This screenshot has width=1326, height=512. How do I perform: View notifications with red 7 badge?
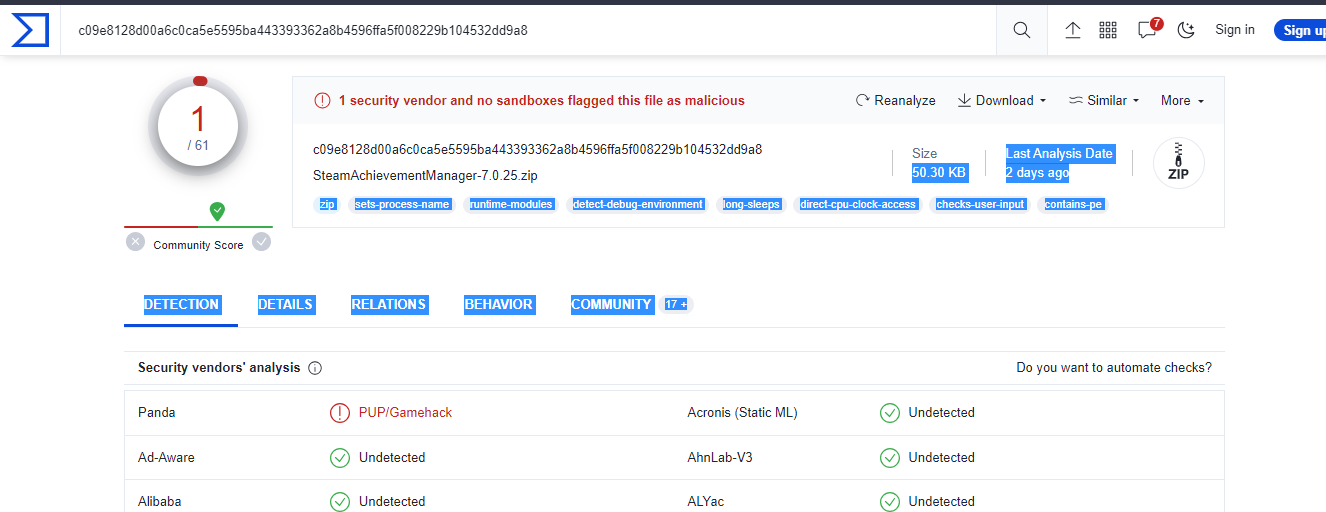click(1149, 28)
